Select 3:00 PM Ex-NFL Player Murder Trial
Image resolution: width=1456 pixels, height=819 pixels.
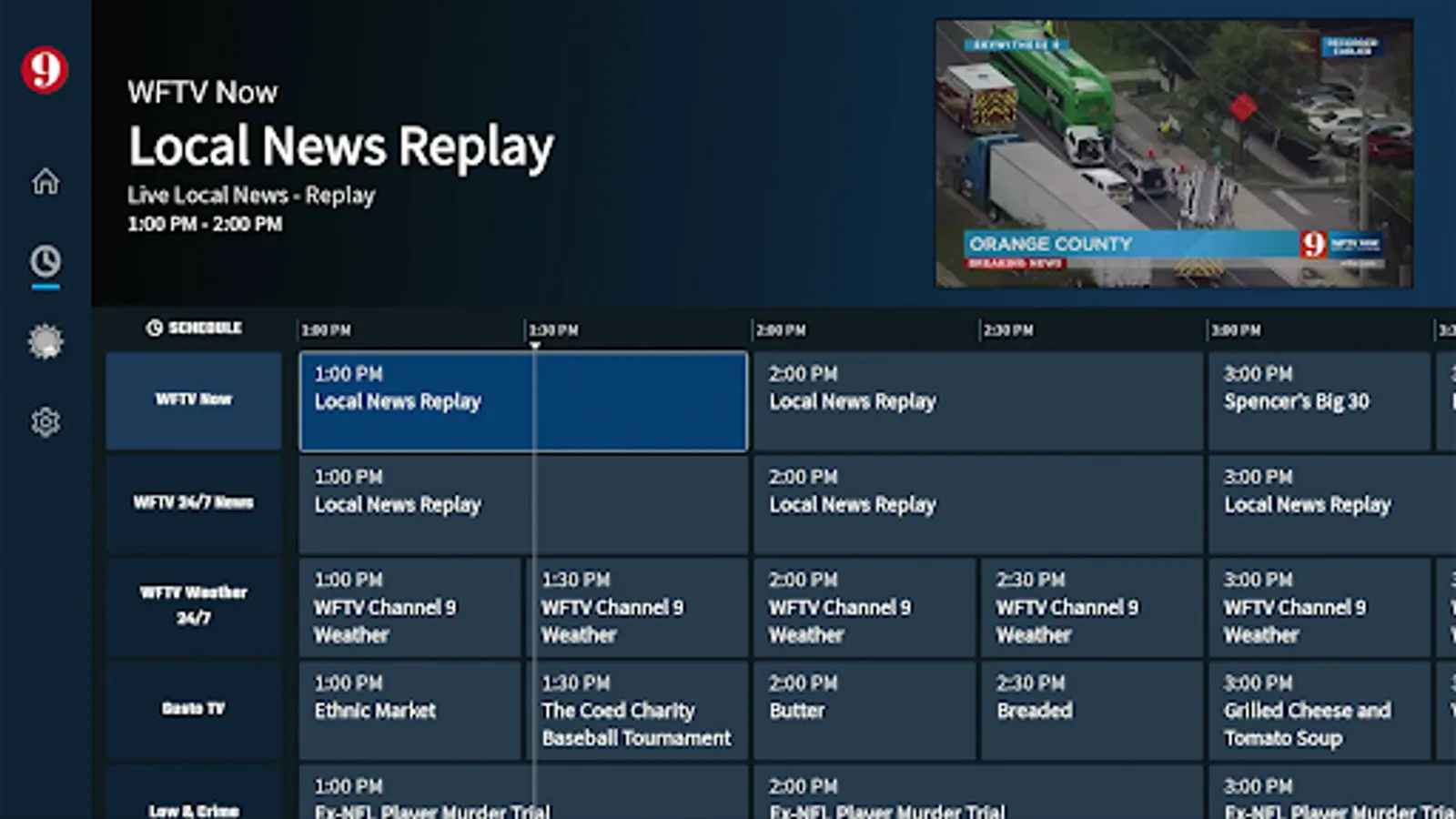click(1332, 793)
